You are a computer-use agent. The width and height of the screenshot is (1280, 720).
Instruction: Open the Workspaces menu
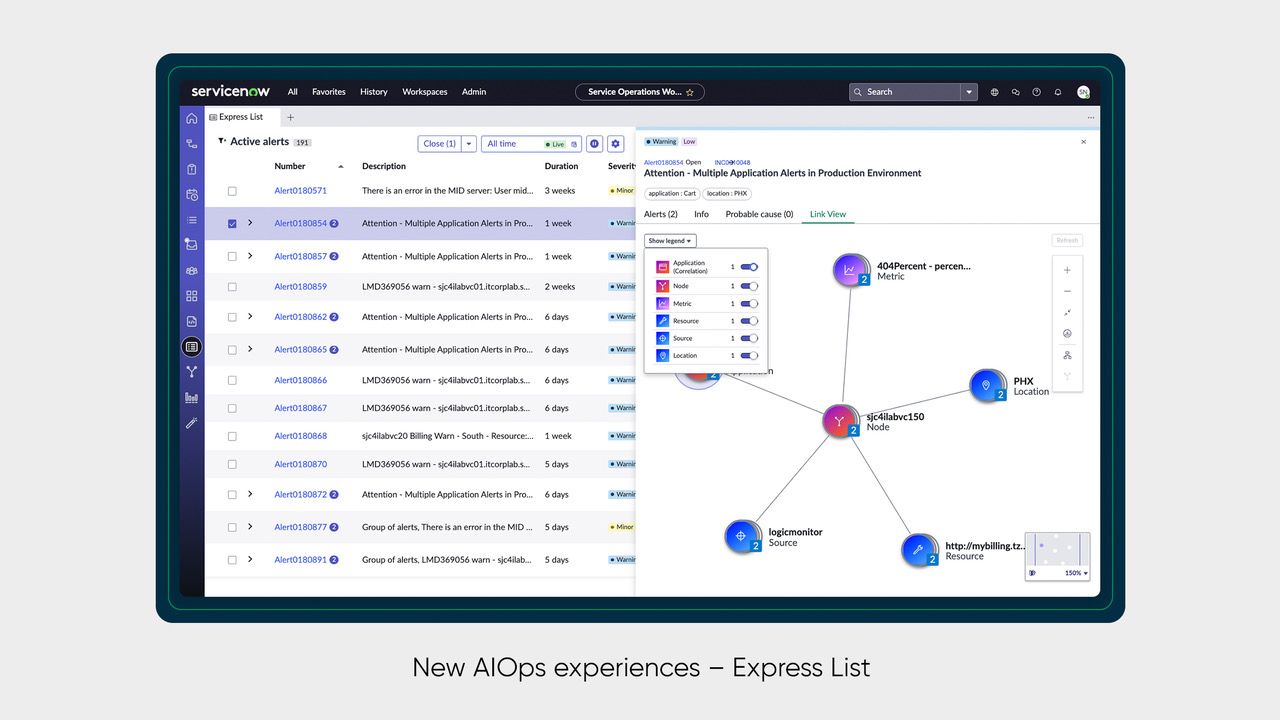424,92
